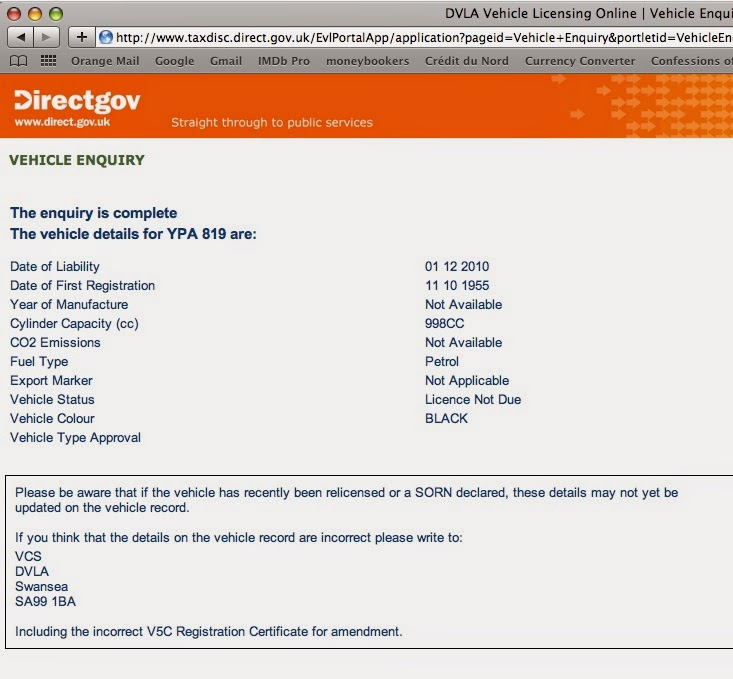The height and width of the screenshot is (679, 733).
Task: Click the globe site icon in address bar
Action: (106, 37)
